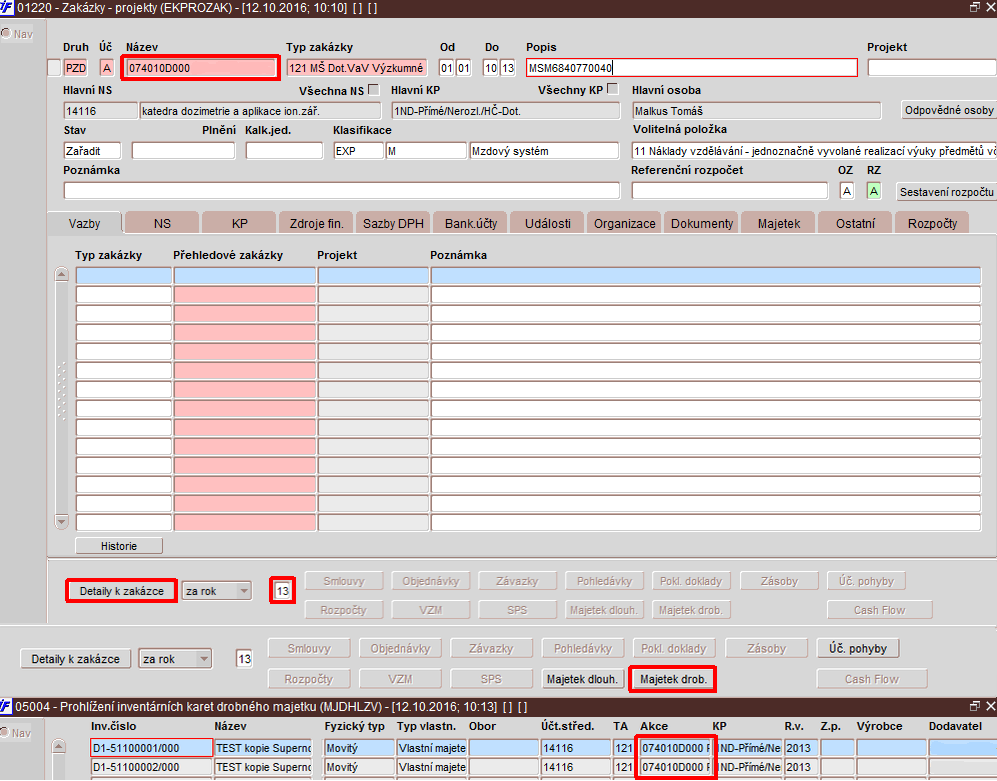
Task: Click the active Majetek drob. button
Action: (673, 680)
